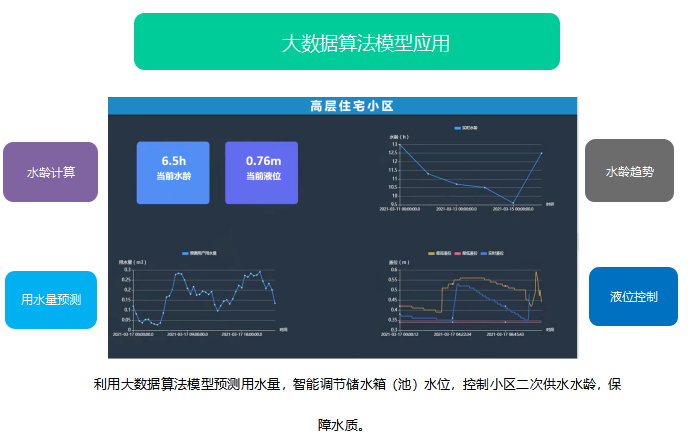Screen dimensions: 688x439
Task: Click the orange spike peak in 液位 chart
Action: 537,272
